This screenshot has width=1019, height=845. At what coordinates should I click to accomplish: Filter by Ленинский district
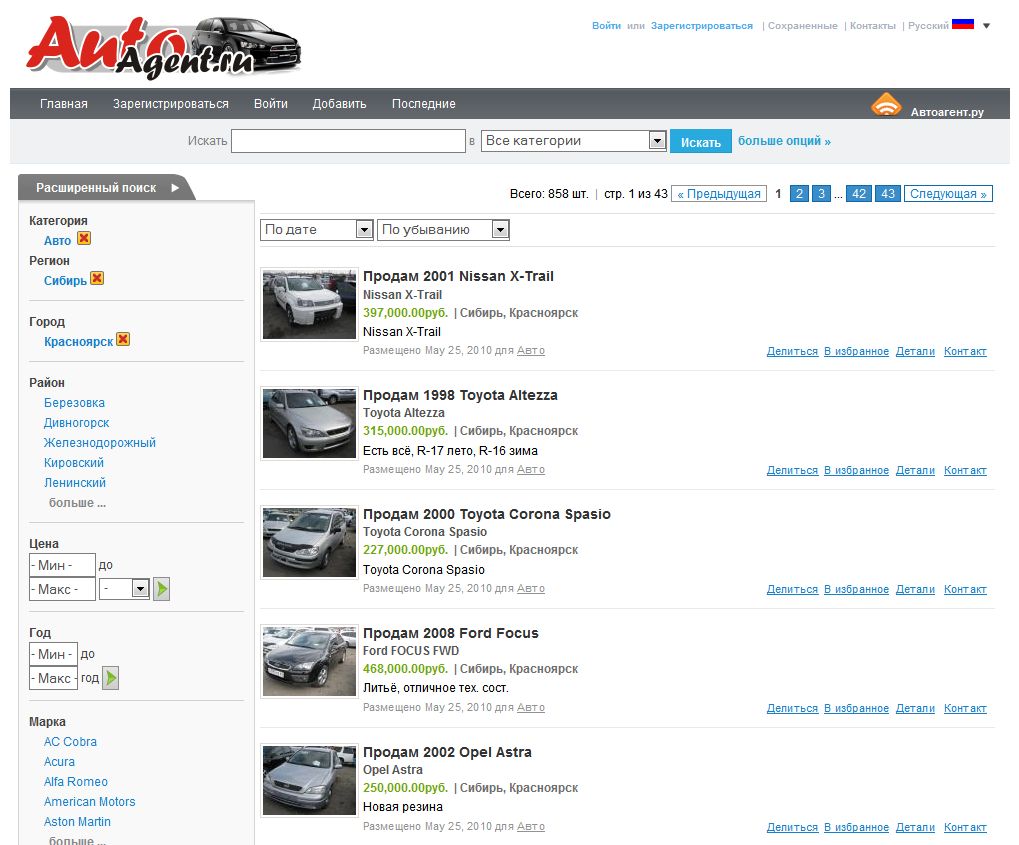pos(75,483)
